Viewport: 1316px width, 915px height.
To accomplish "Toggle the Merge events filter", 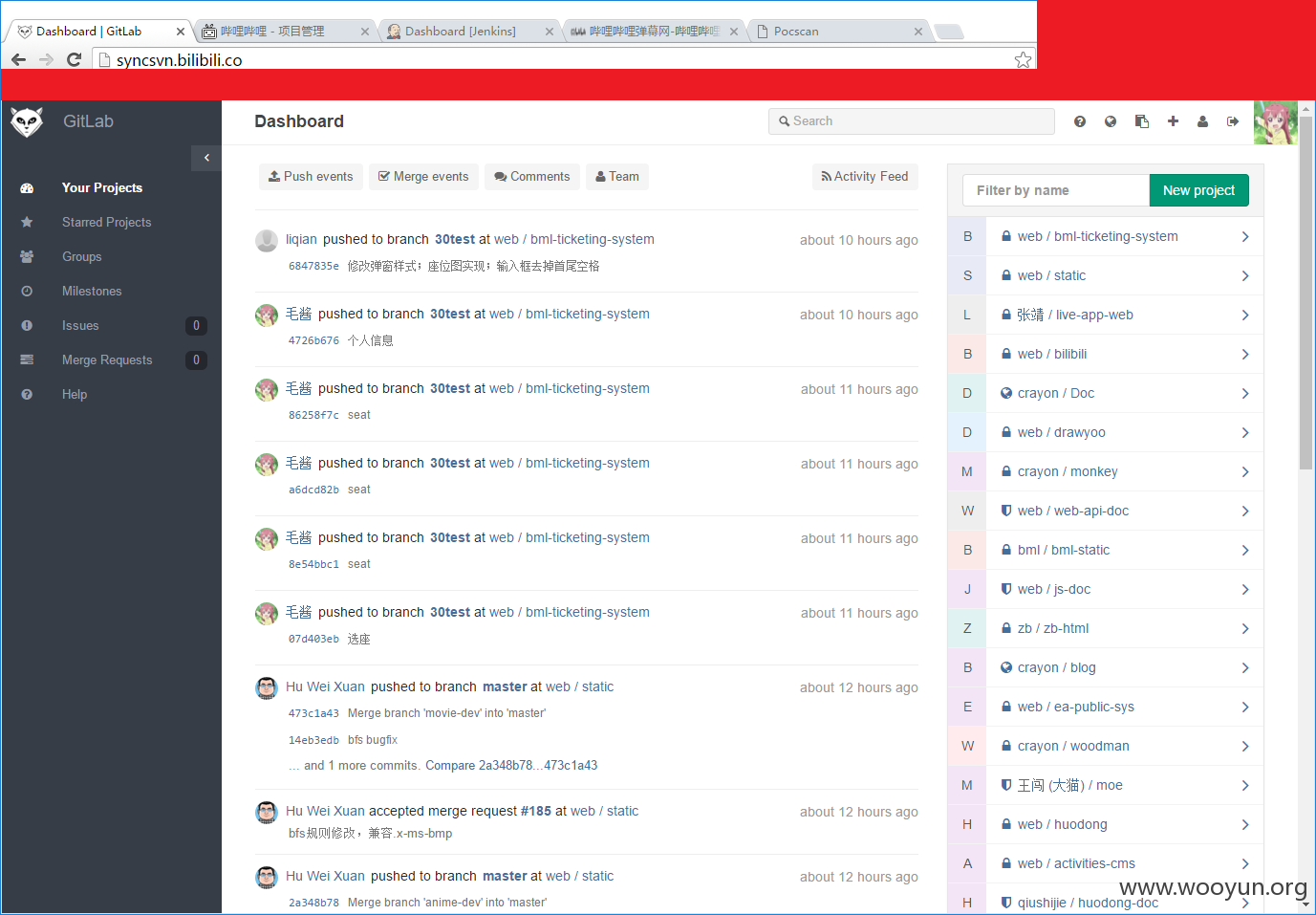I will pos(423,177).
